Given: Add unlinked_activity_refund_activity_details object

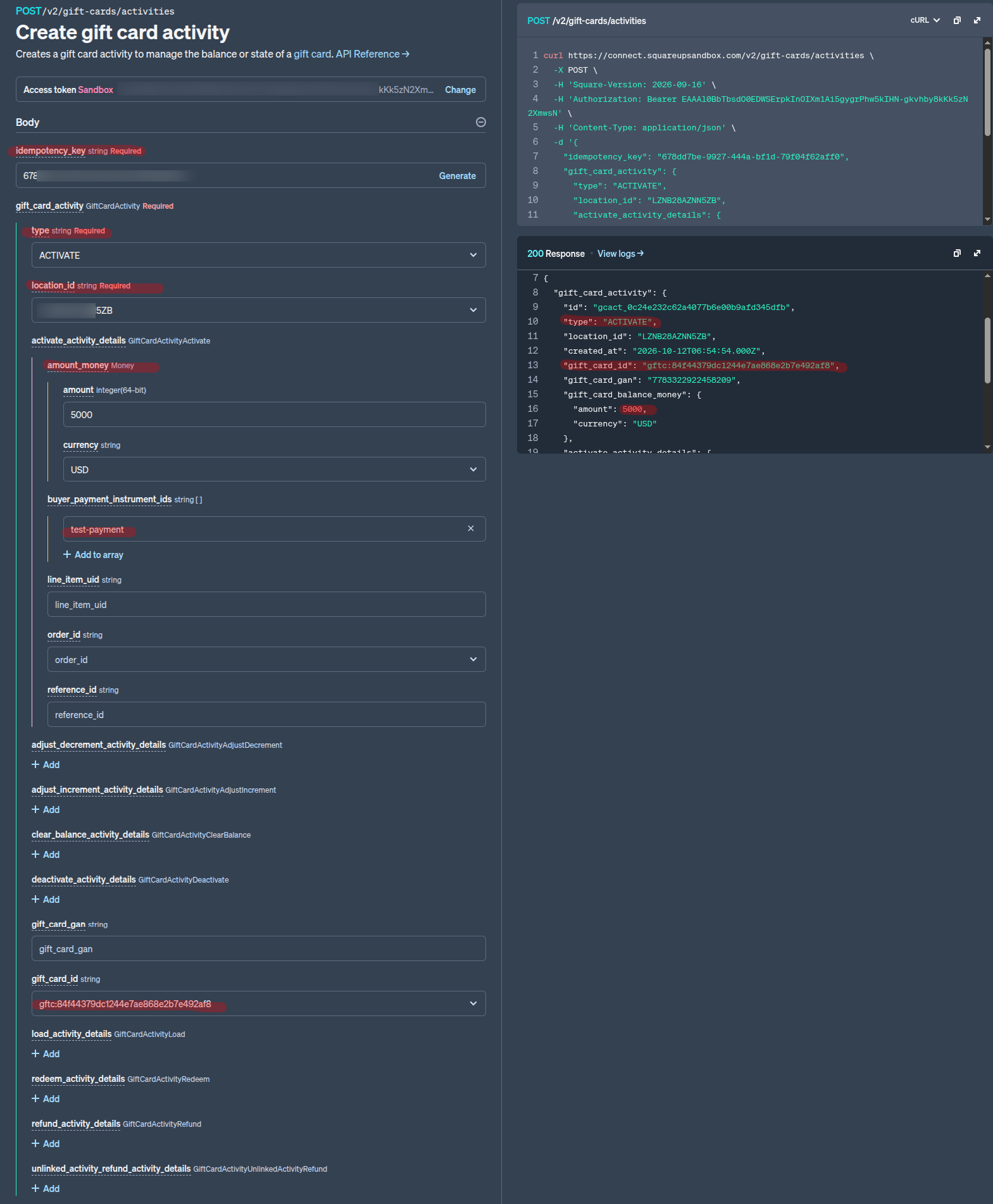Looking at the screenshot, I should coord(46,1189).
